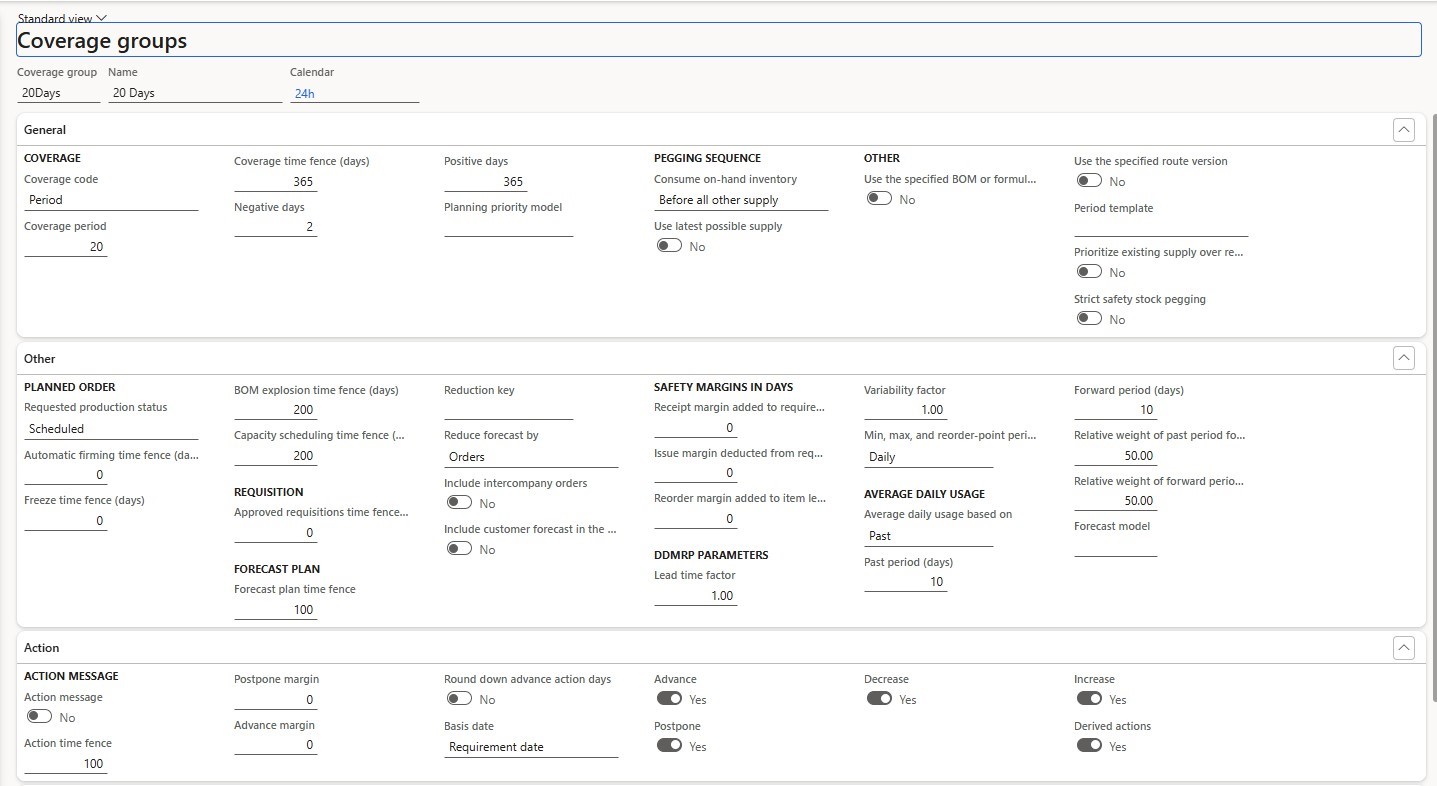Turn on Strict safety stock pegging
The width and height of the screenshot is (1437, 786).
[x=1089, y=319]
